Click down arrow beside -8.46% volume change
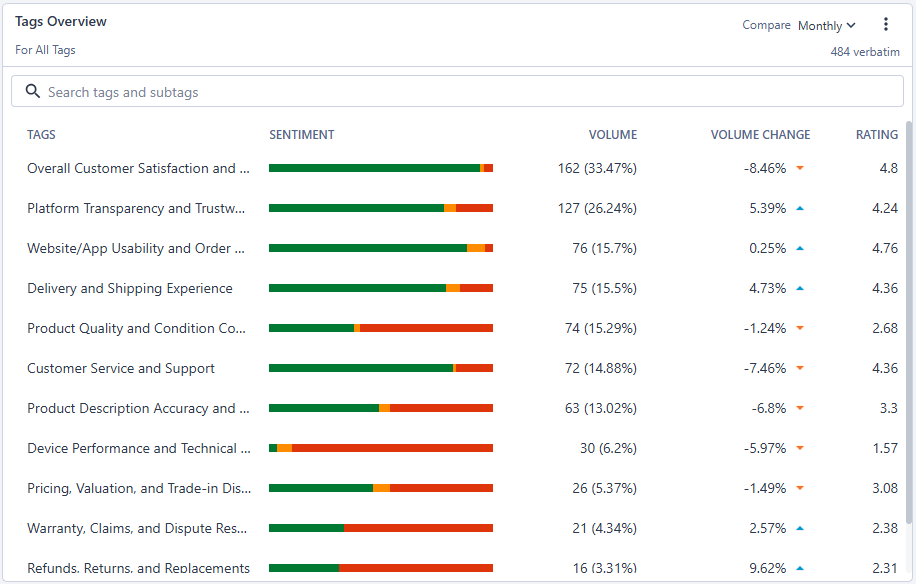Screen dimensions: 916x584 point(800,168)
